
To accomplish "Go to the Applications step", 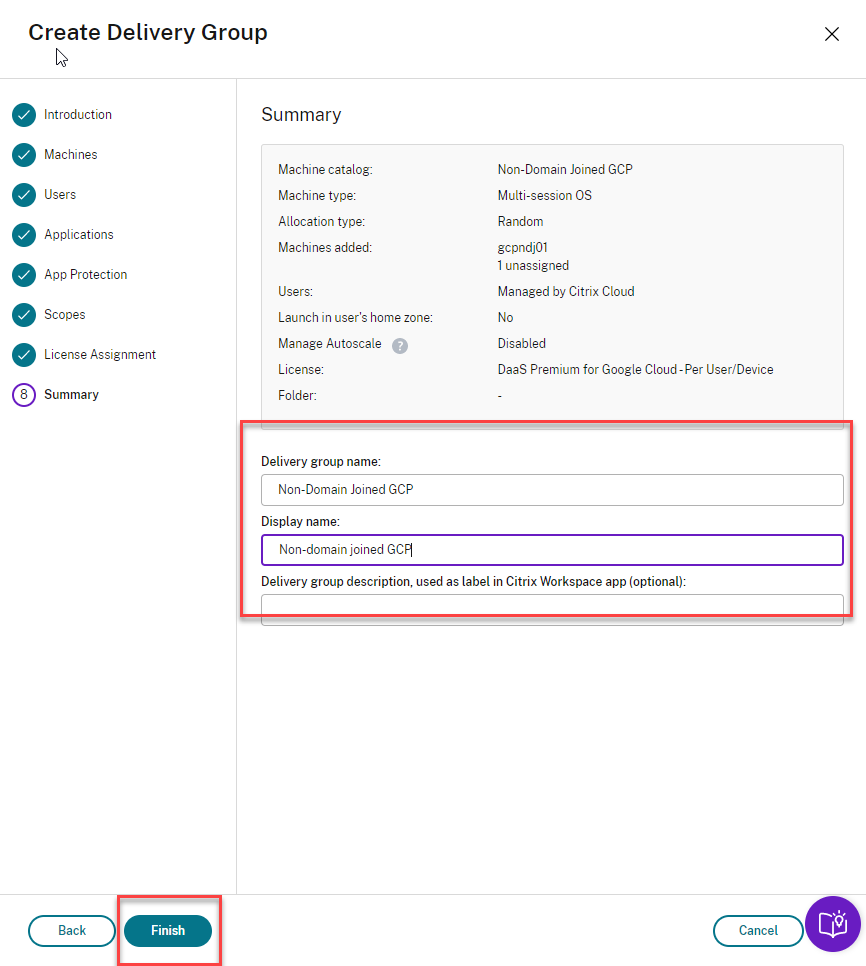I will pyautogui.click(x=79, y=235).
